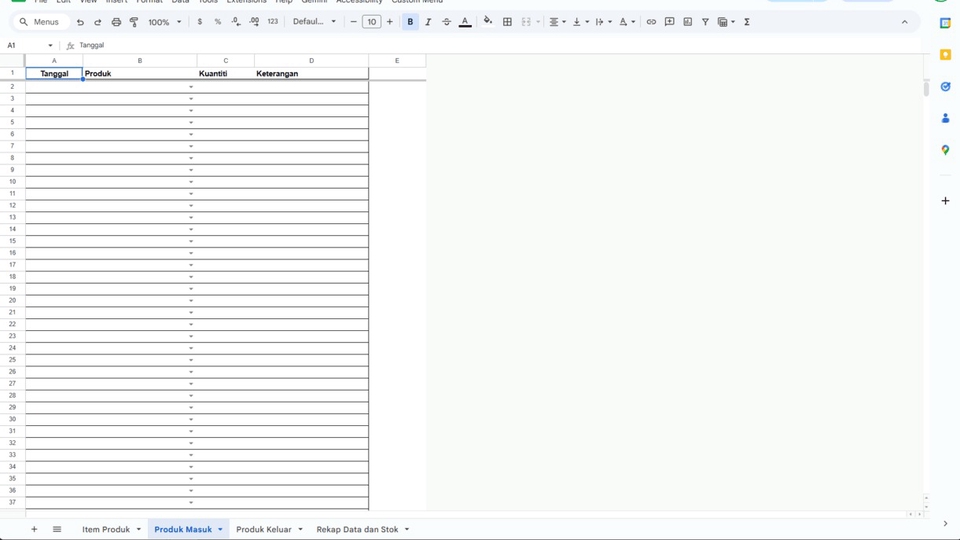
Task: Select the row 20 header
Action: [x=12, y=301]
